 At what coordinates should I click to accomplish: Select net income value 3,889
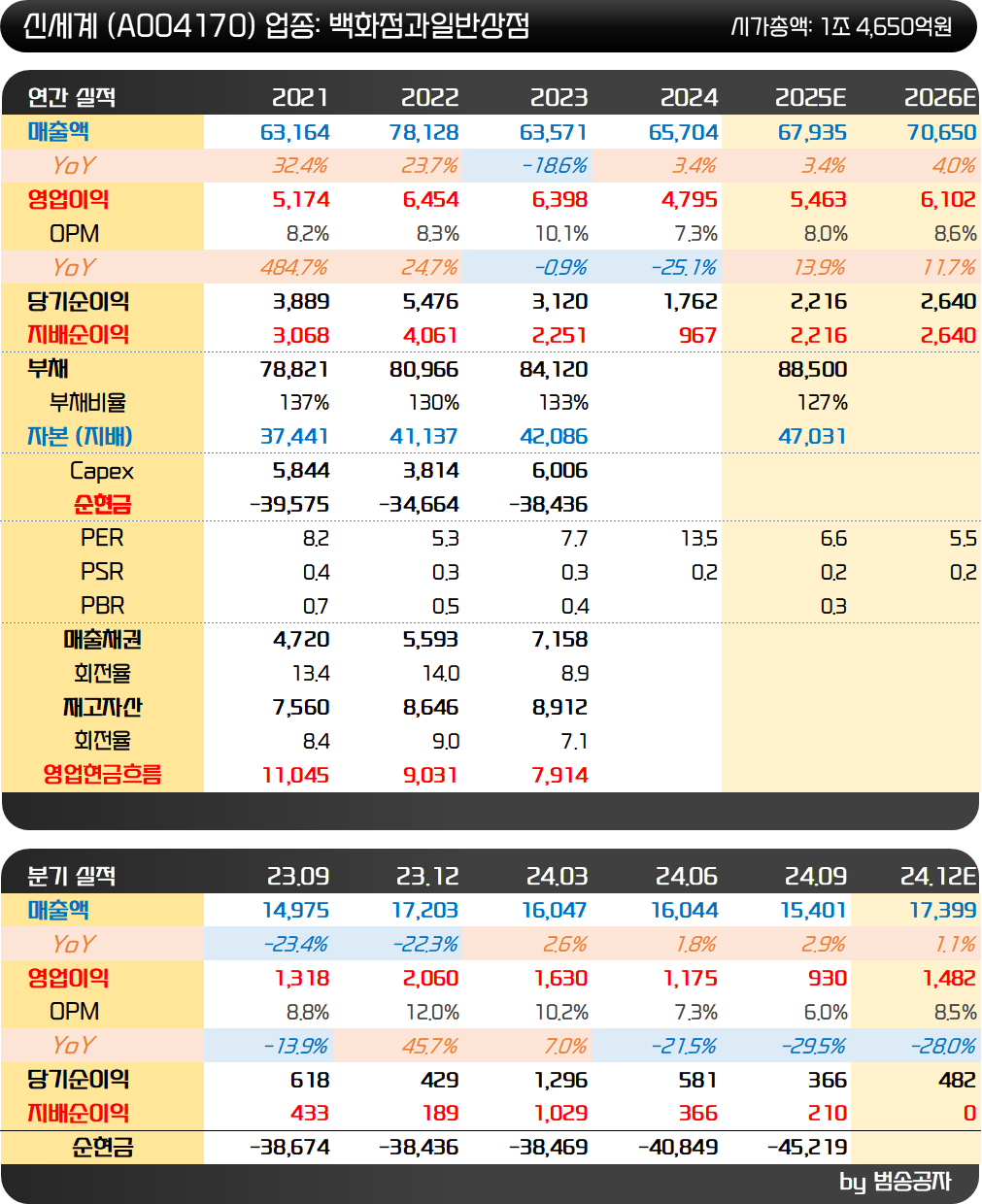point(301,302)
